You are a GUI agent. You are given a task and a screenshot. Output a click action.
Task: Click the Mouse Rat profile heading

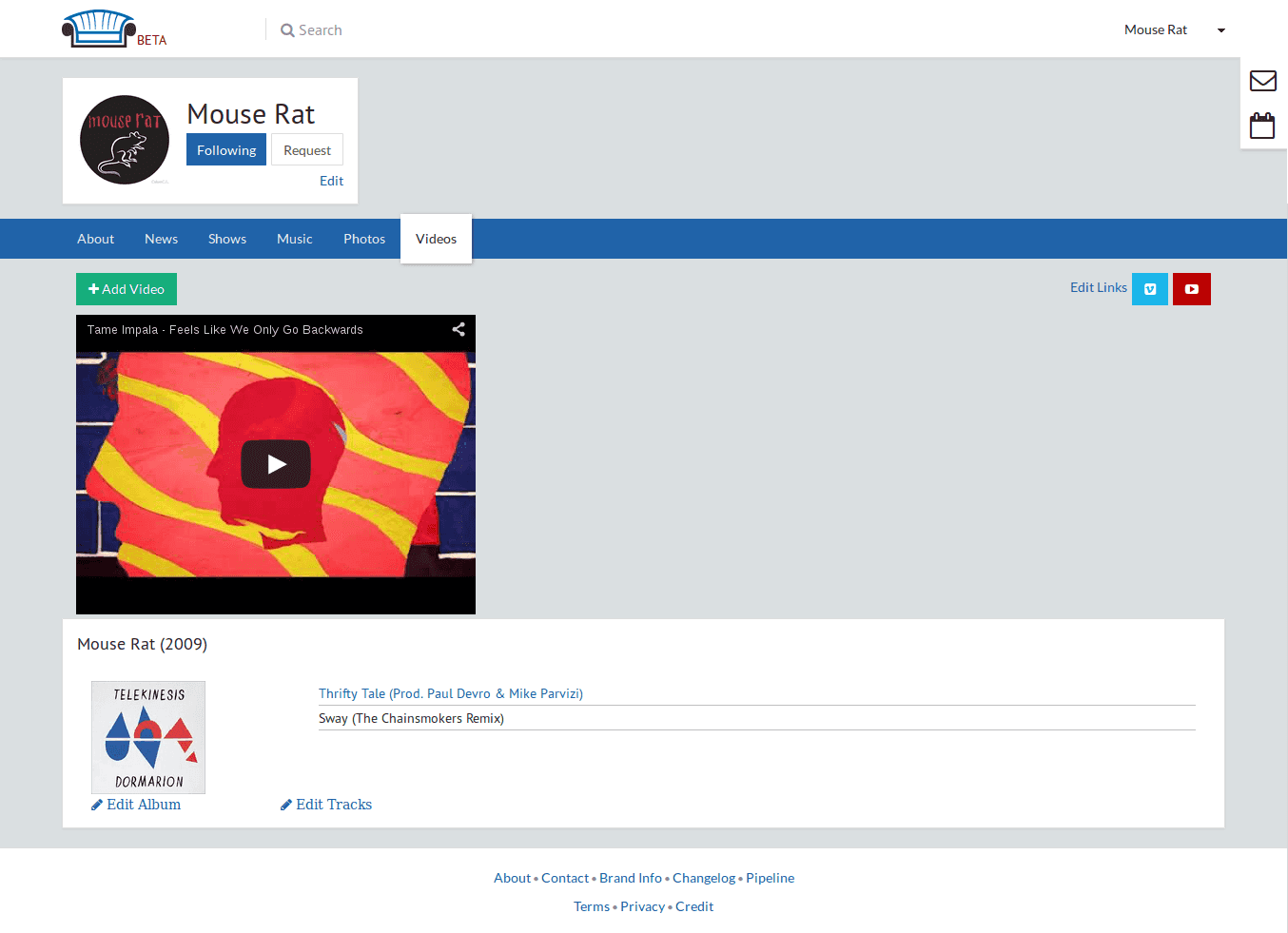click(251, 114)
